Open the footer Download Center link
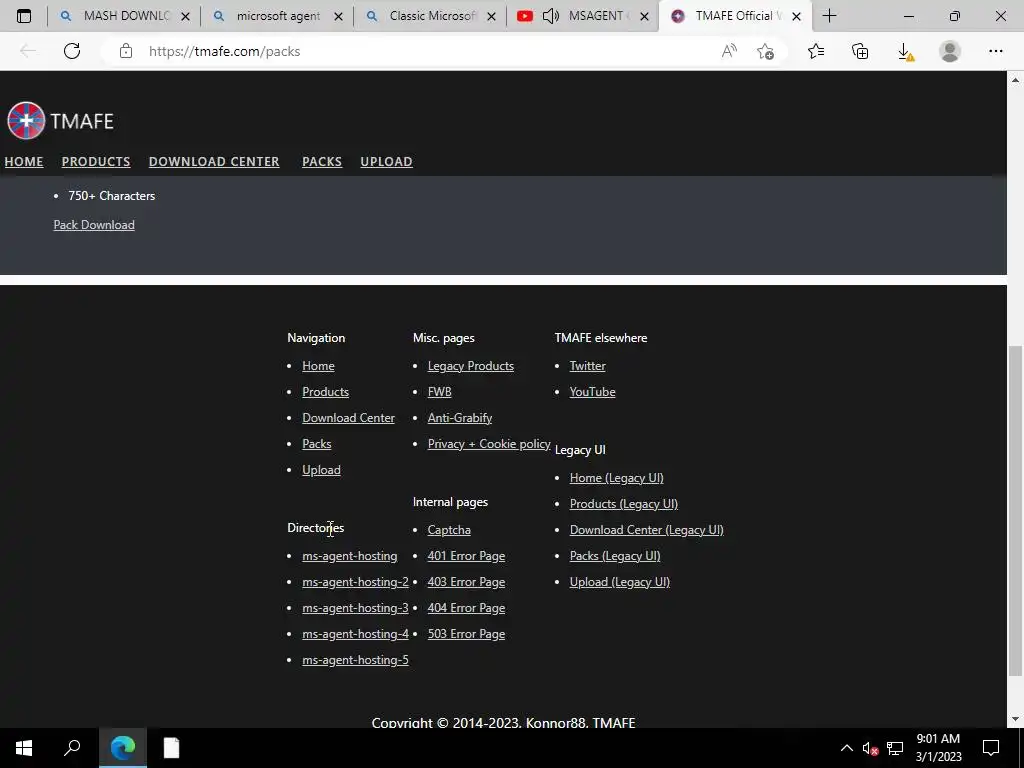This screenshot has width=1024, height=768. [x=348, y=418]
